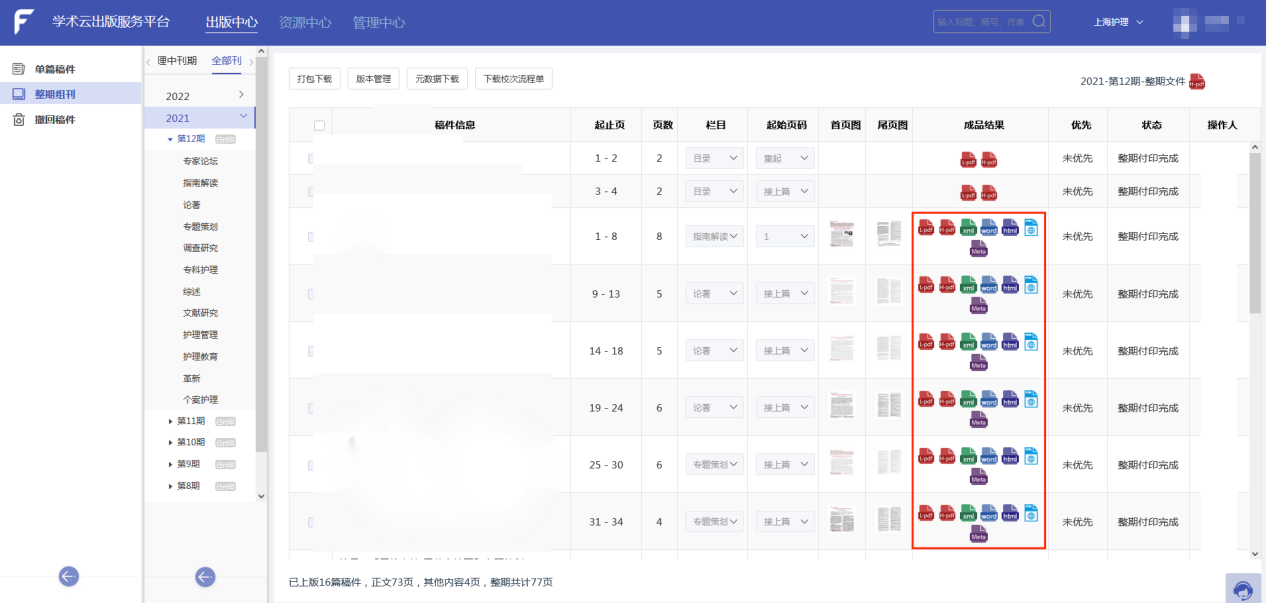
Task: Download the xml output of the third article
Action: click(x=967, y=229)
